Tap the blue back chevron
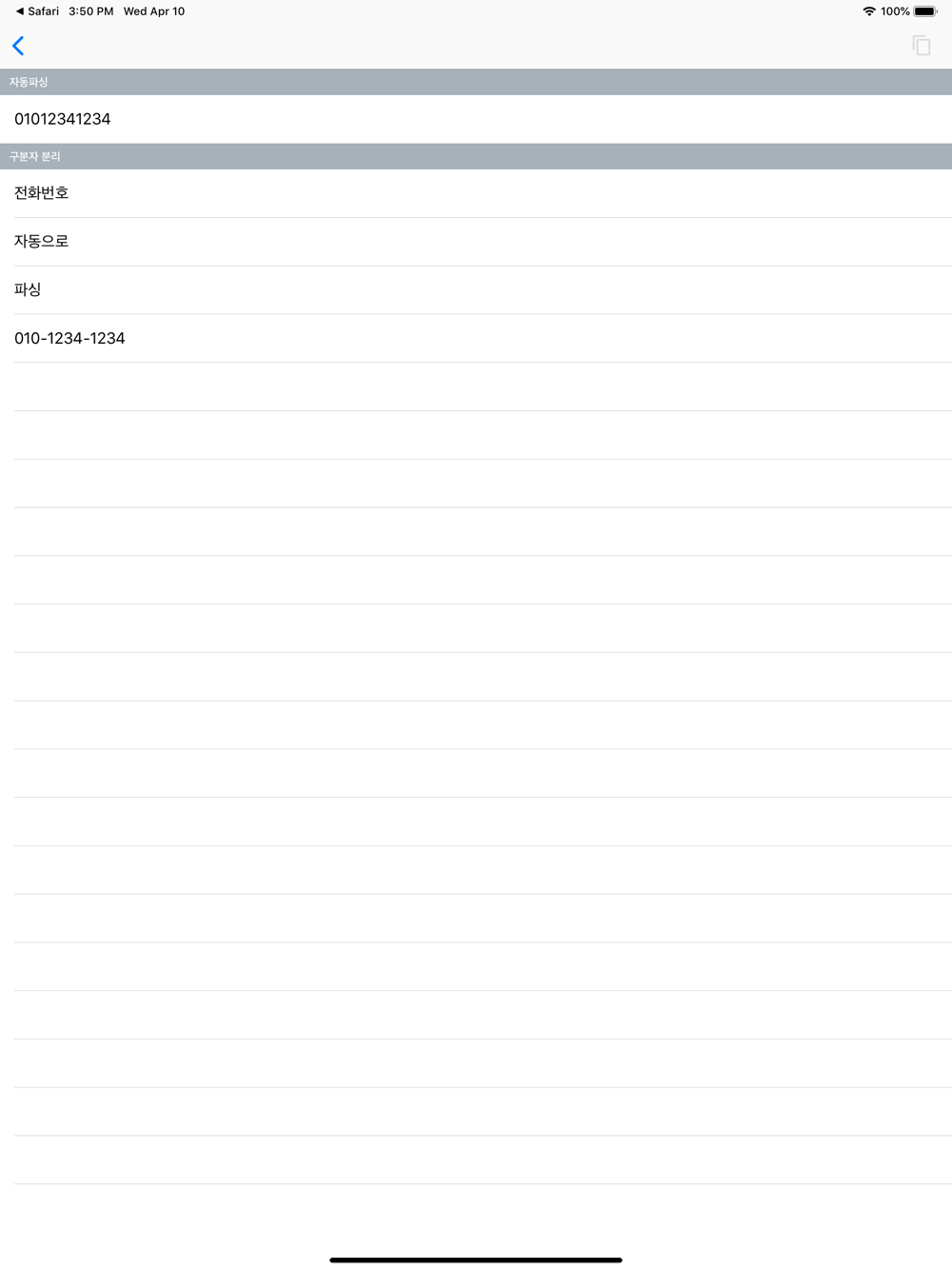This screenshot has height=1270, width=952. pos(18,46)
